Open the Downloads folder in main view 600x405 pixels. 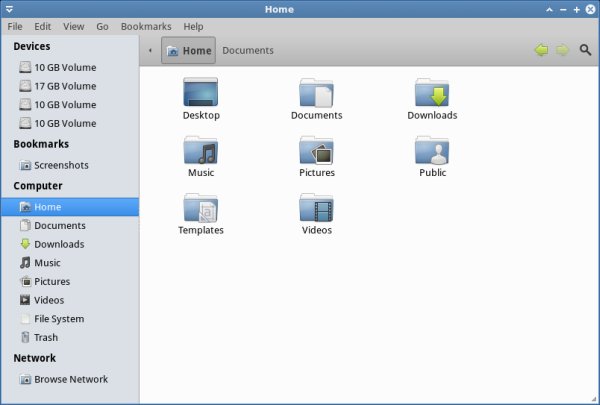432,93
